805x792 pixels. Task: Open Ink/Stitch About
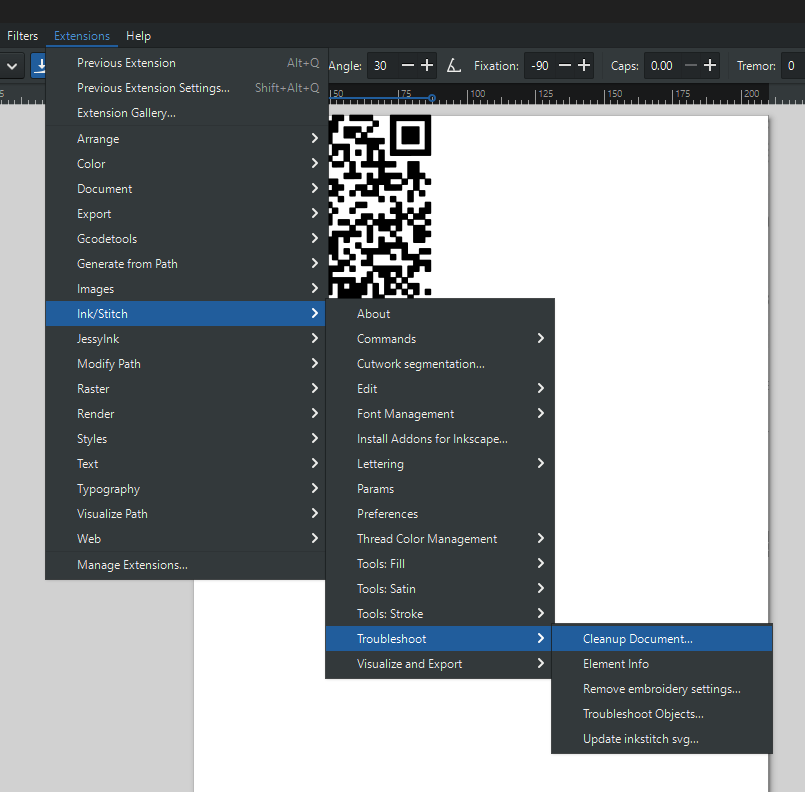440,314
